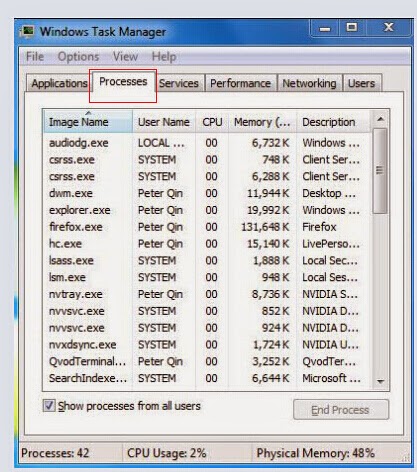The height and width of the screenshot is (472, 417).
Task: Select the nvtray.exe process
Action: click(207, 294)
